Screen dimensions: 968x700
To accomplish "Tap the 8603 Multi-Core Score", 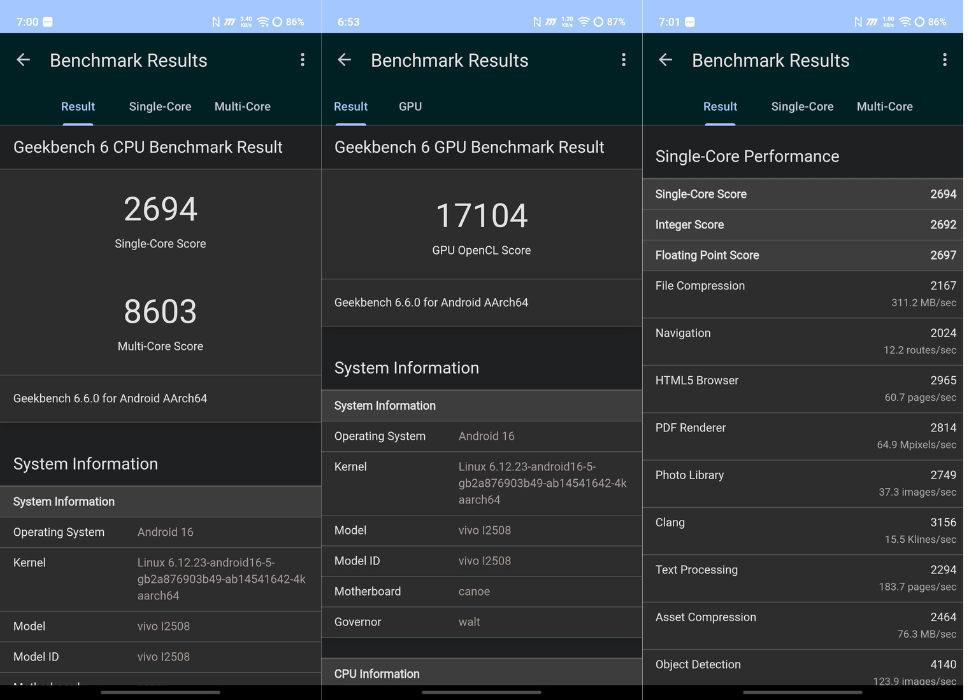I will click(160, 312).
